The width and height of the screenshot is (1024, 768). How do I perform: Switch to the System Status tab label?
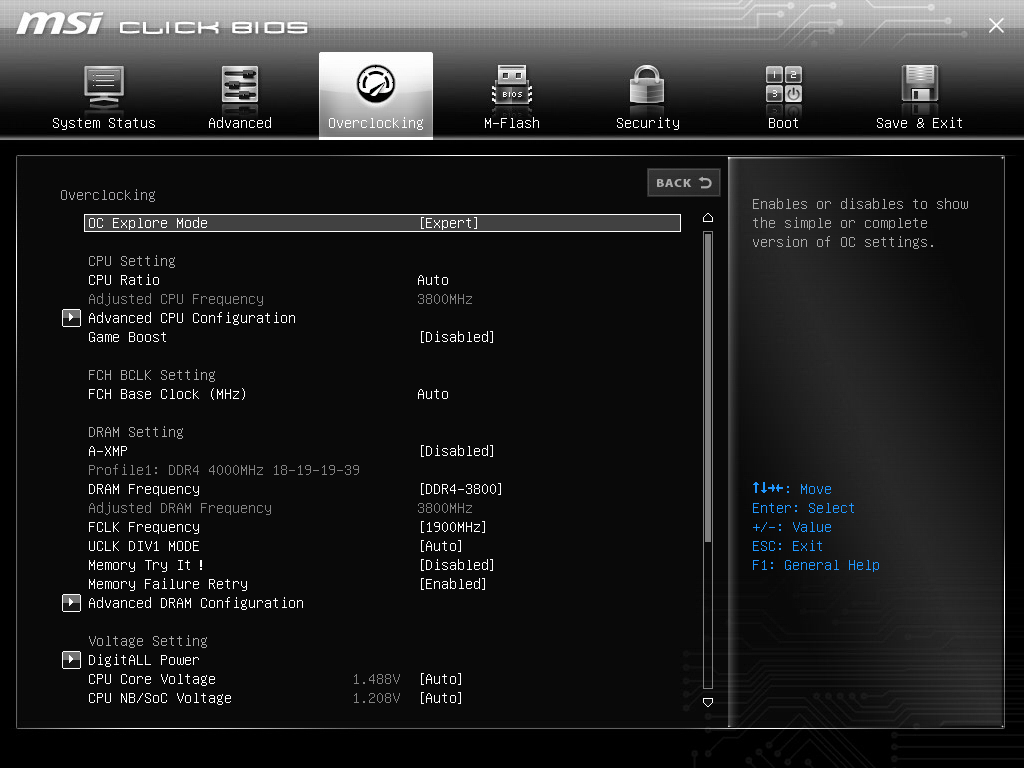[x=104, y=123]
